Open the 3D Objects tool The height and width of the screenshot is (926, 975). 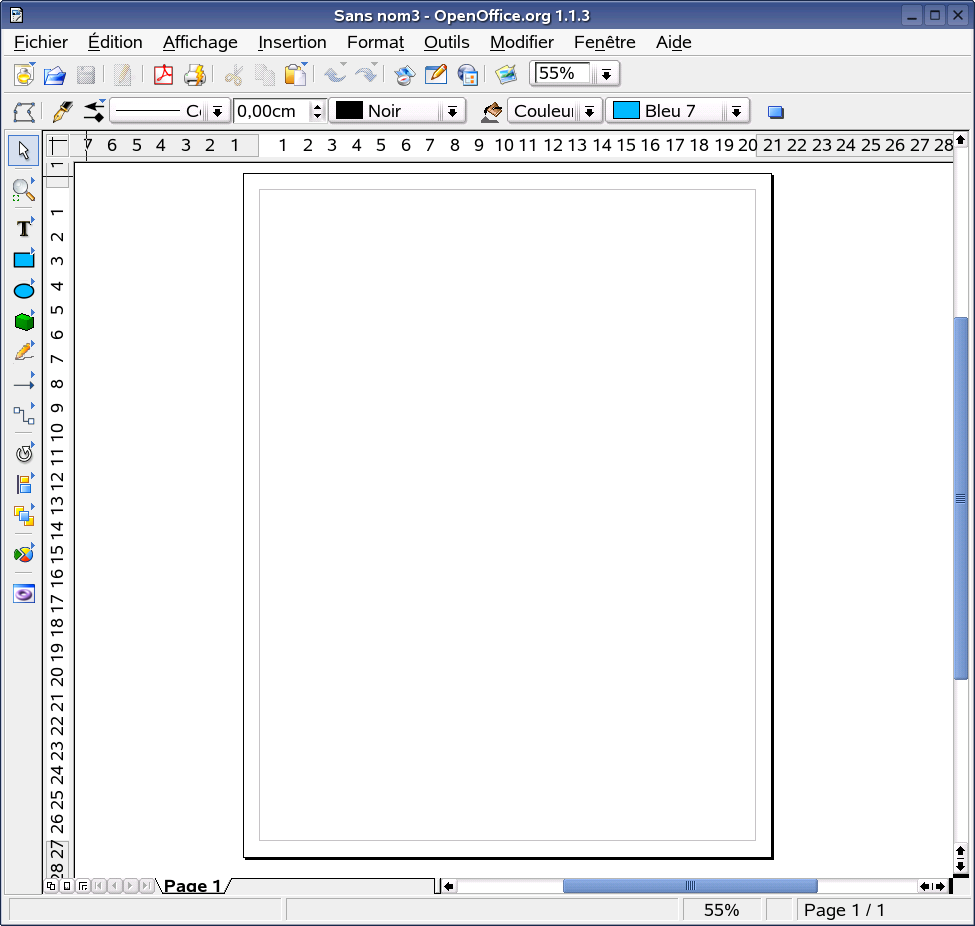(22, 321)
